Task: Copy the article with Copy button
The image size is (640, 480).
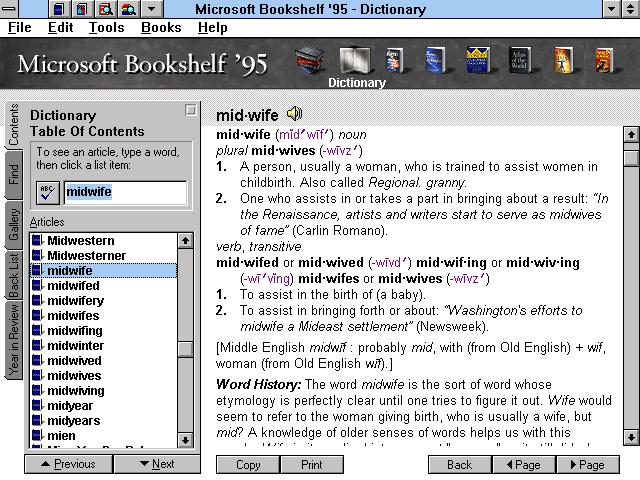Action: pos(248,465)
